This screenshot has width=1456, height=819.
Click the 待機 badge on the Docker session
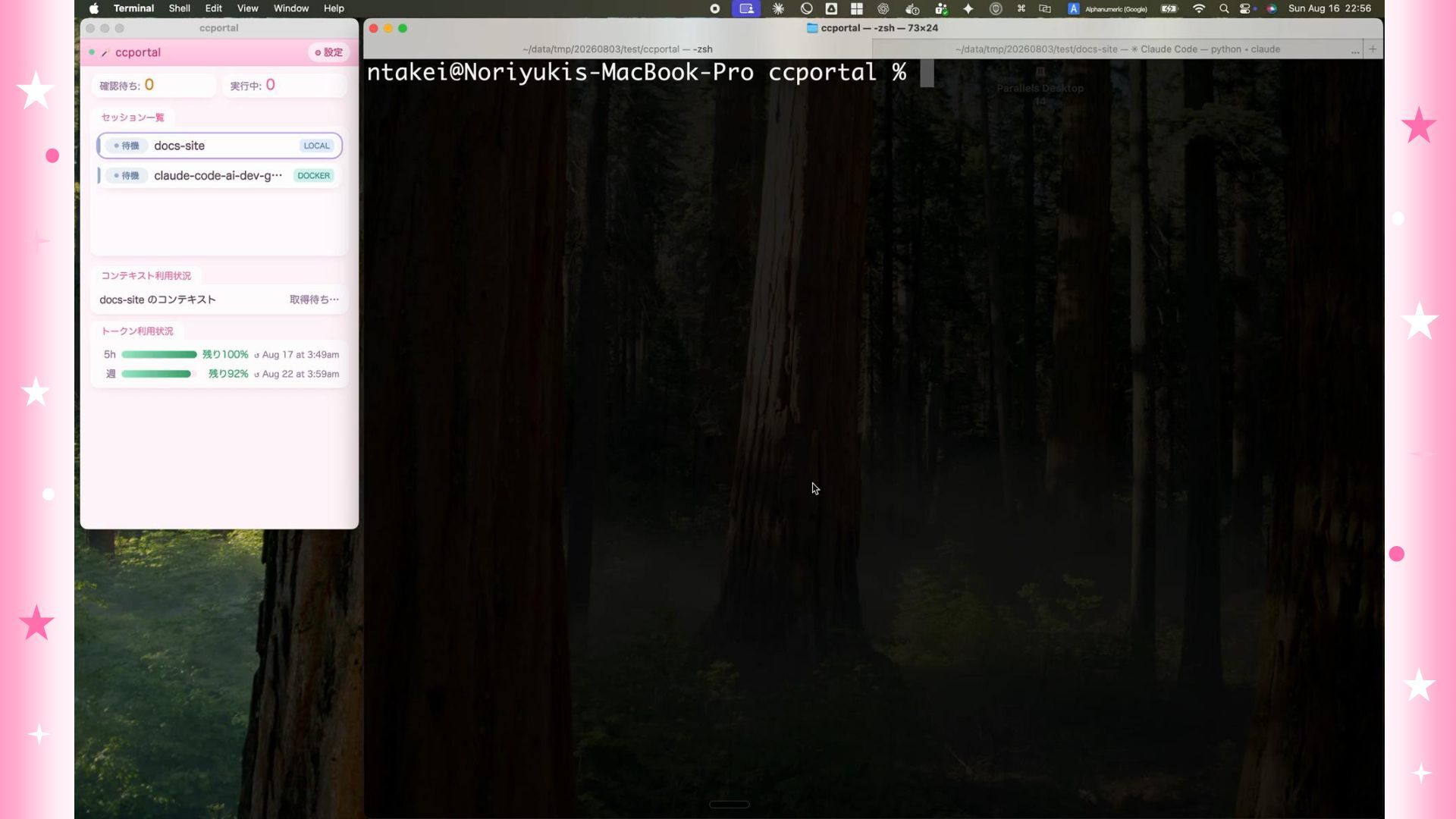point(126,175)
